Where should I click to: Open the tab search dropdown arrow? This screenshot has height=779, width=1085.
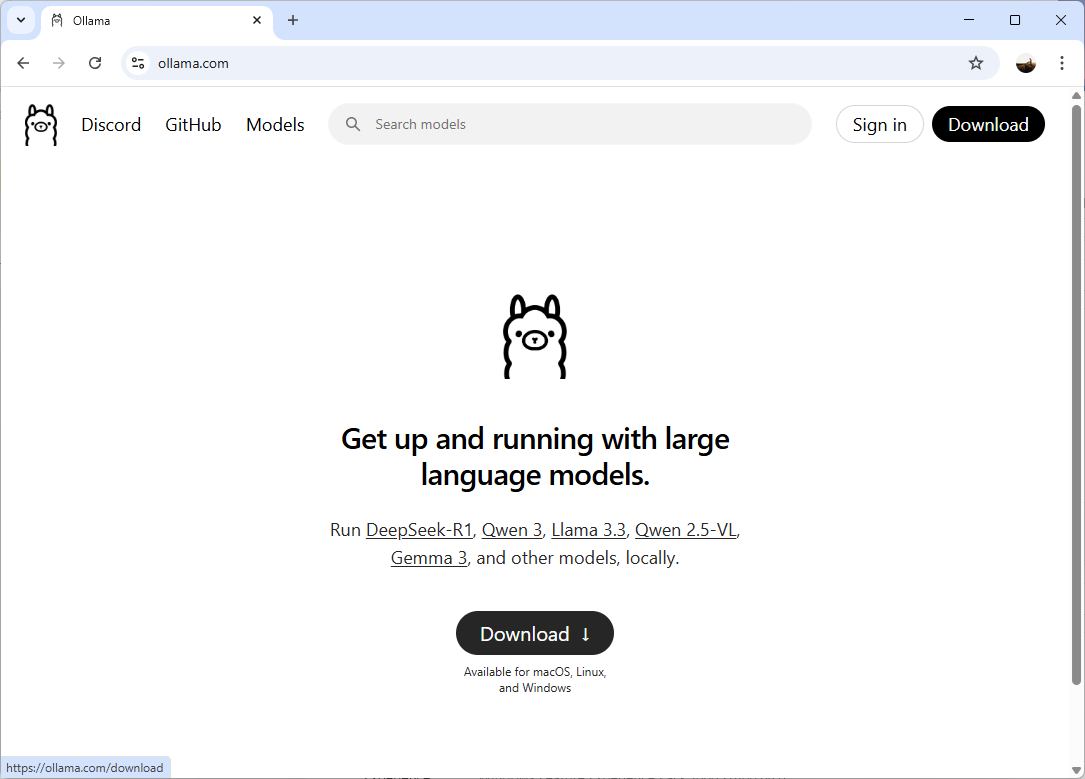[21, 20]
